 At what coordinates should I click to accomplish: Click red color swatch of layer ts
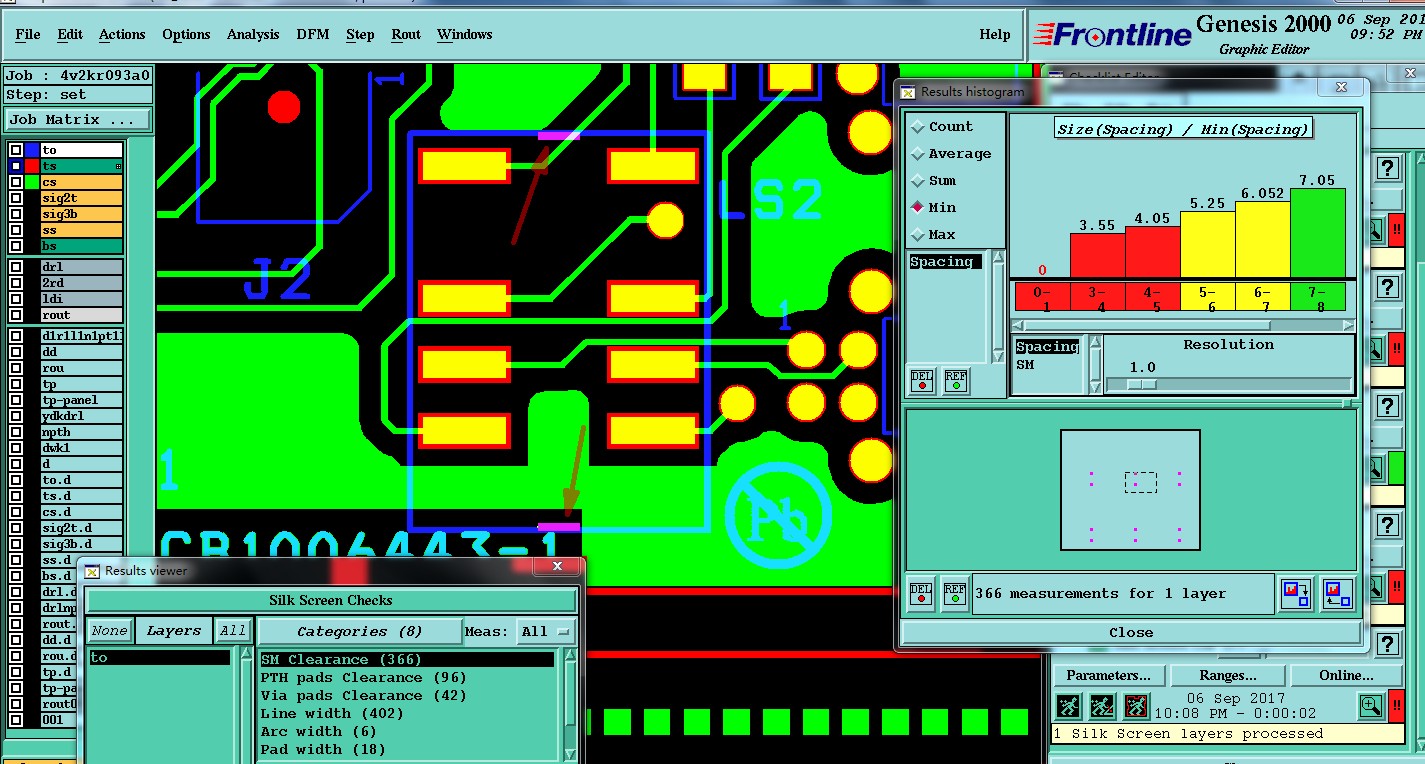(32, 166)
